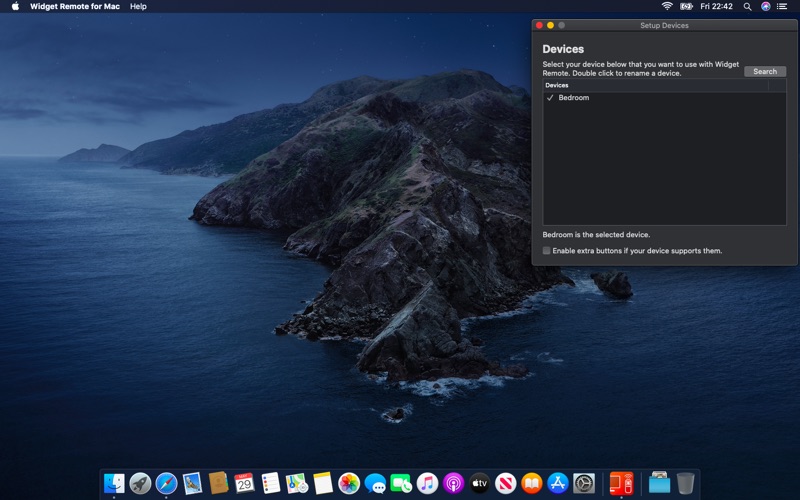The width and height of the screenshot is (800, 500).
Task: Open Notification Center icon
Action: click(784, 6)
